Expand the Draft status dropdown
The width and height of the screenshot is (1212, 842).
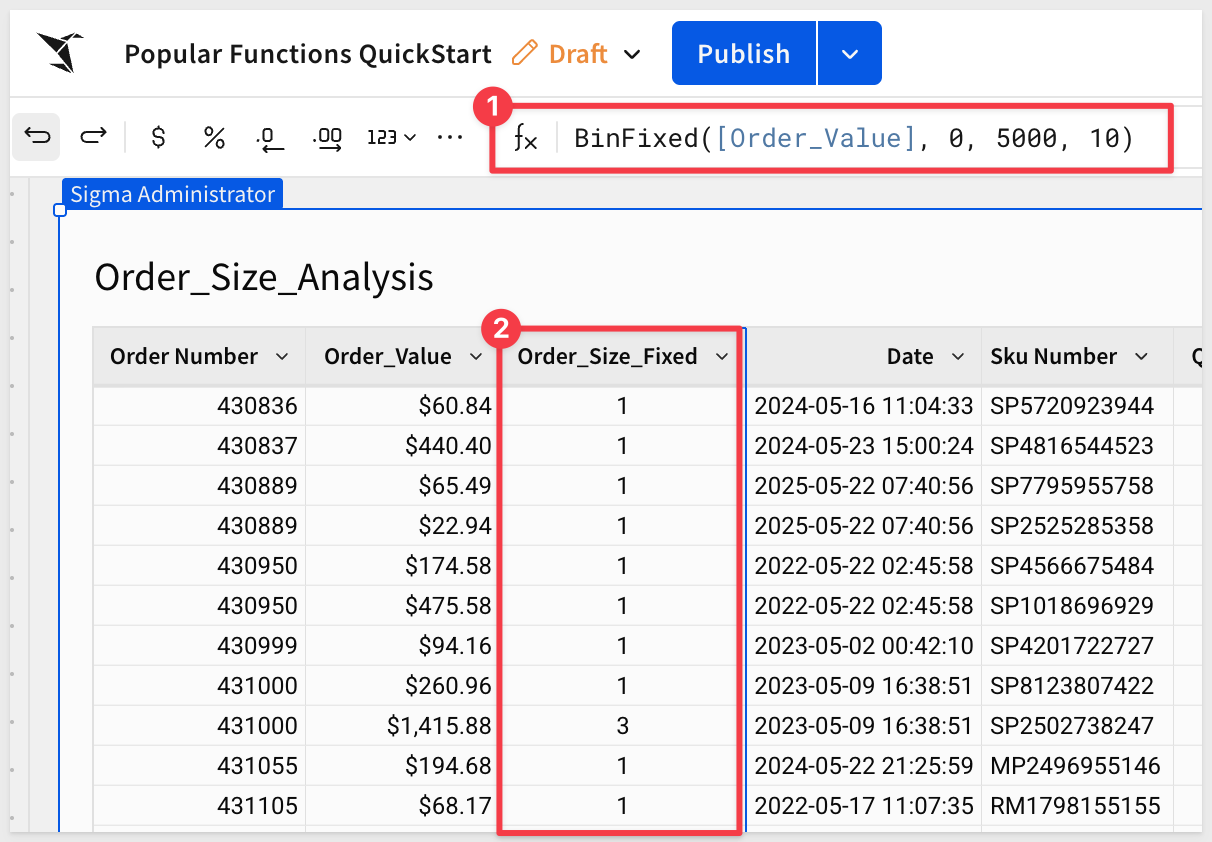point(632,54)
